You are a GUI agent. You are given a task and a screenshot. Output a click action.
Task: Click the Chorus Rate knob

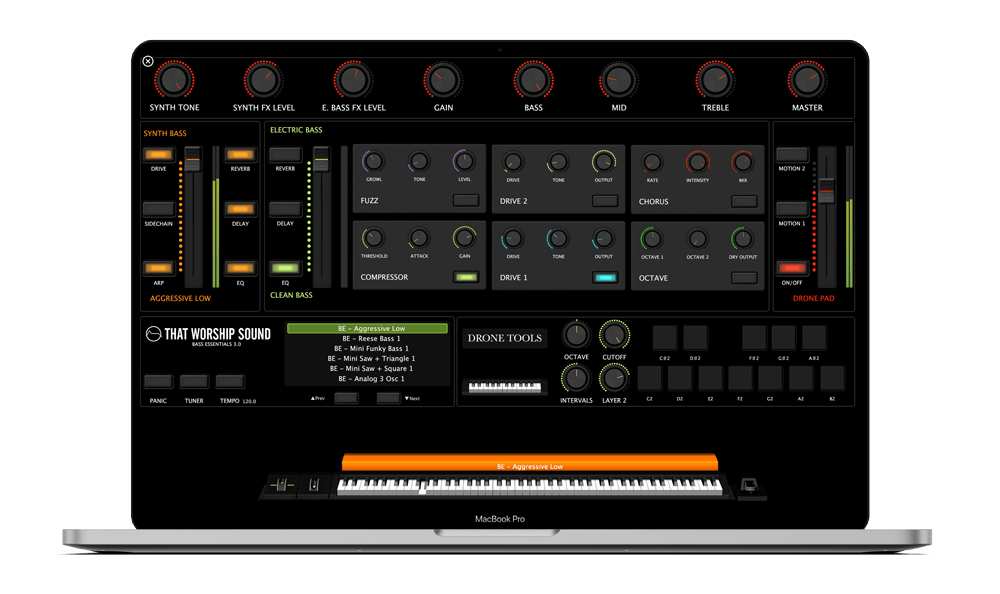652,162
